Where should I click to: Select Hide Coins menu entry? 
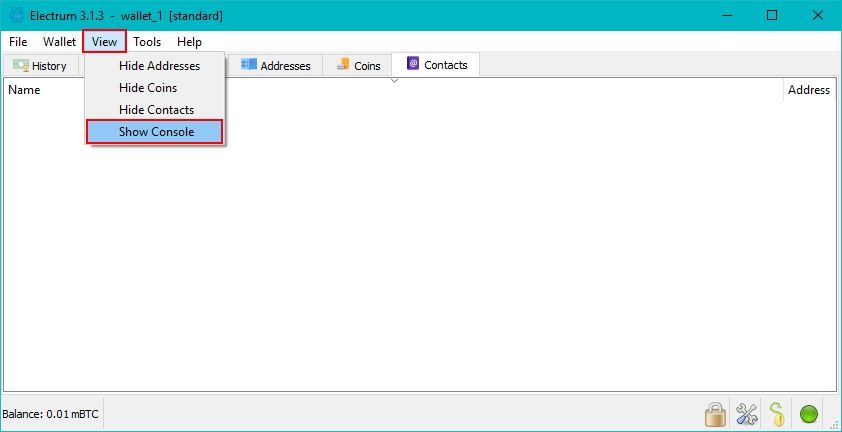[x=155, y=88]
